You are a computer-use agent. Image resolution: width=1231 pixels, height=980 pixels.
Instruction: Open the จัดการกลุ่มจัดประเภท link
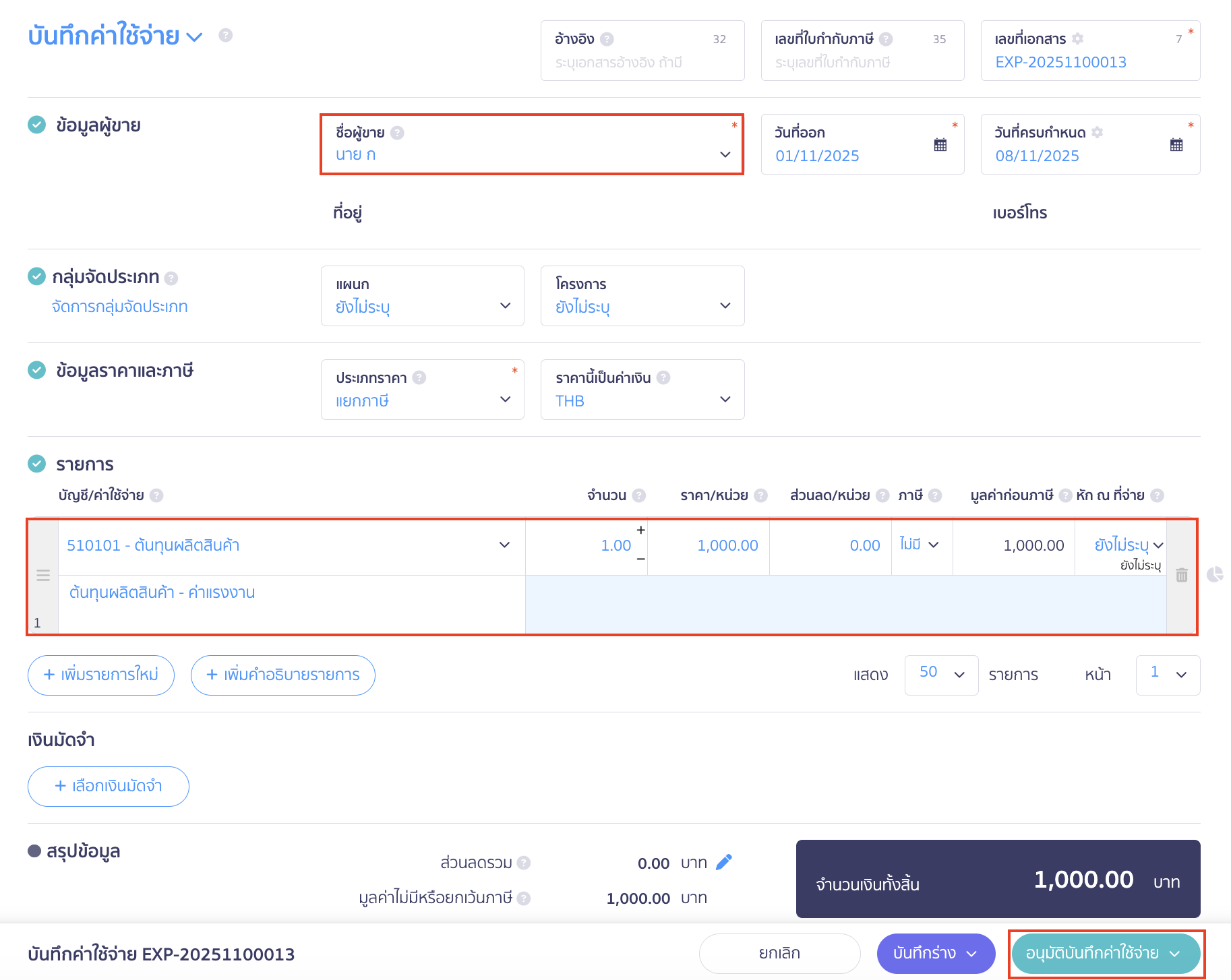click(120, 307)
